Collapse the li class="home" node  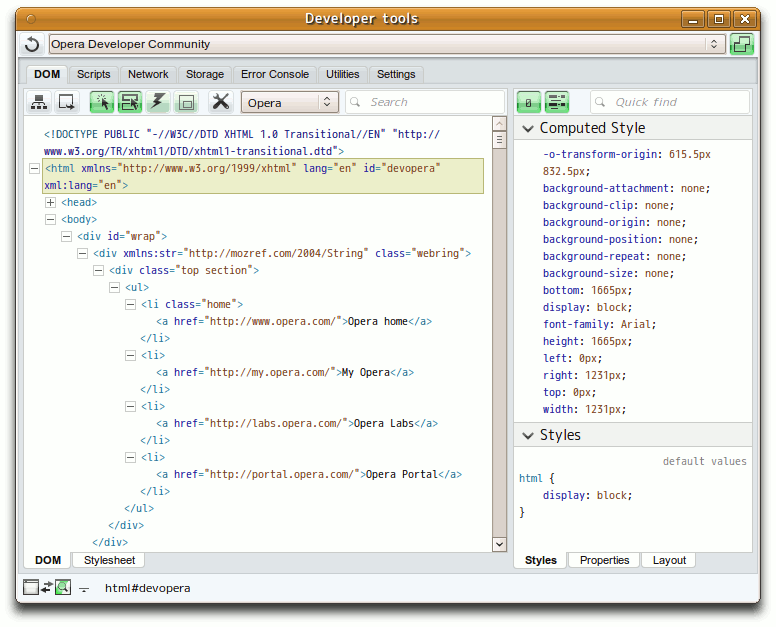point(130,304)
